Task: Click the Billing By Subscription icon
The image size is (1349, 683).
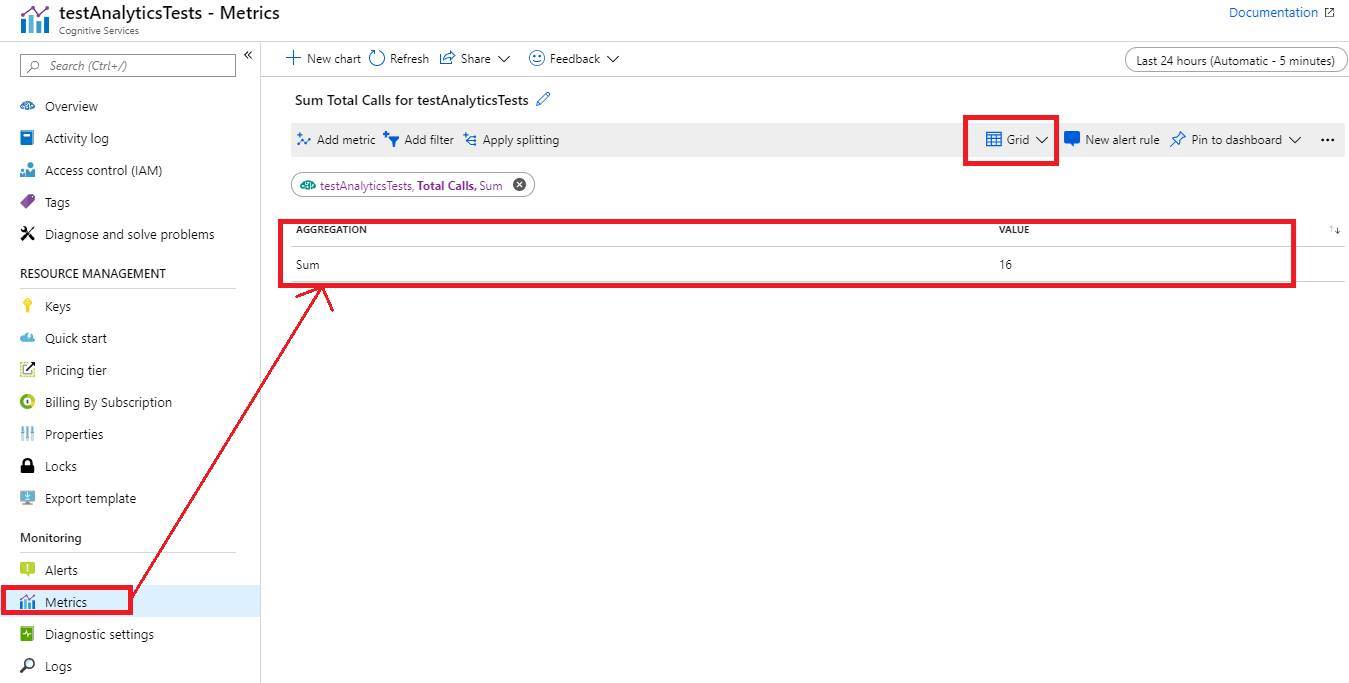Action: click(x=27, y=402)
